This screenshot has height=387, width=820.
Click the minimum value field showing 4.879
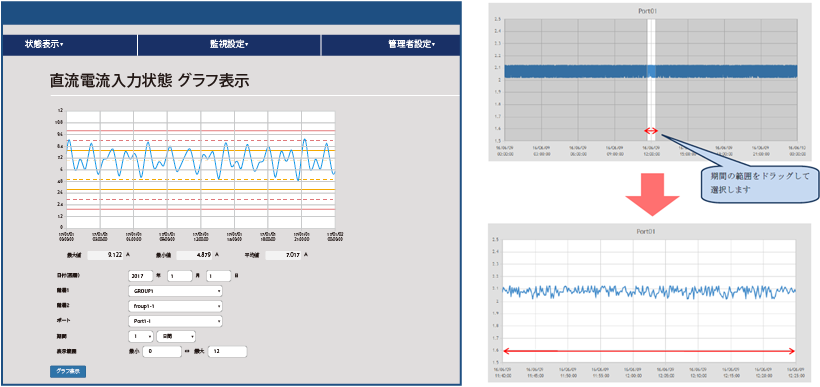tap(195, 255)
